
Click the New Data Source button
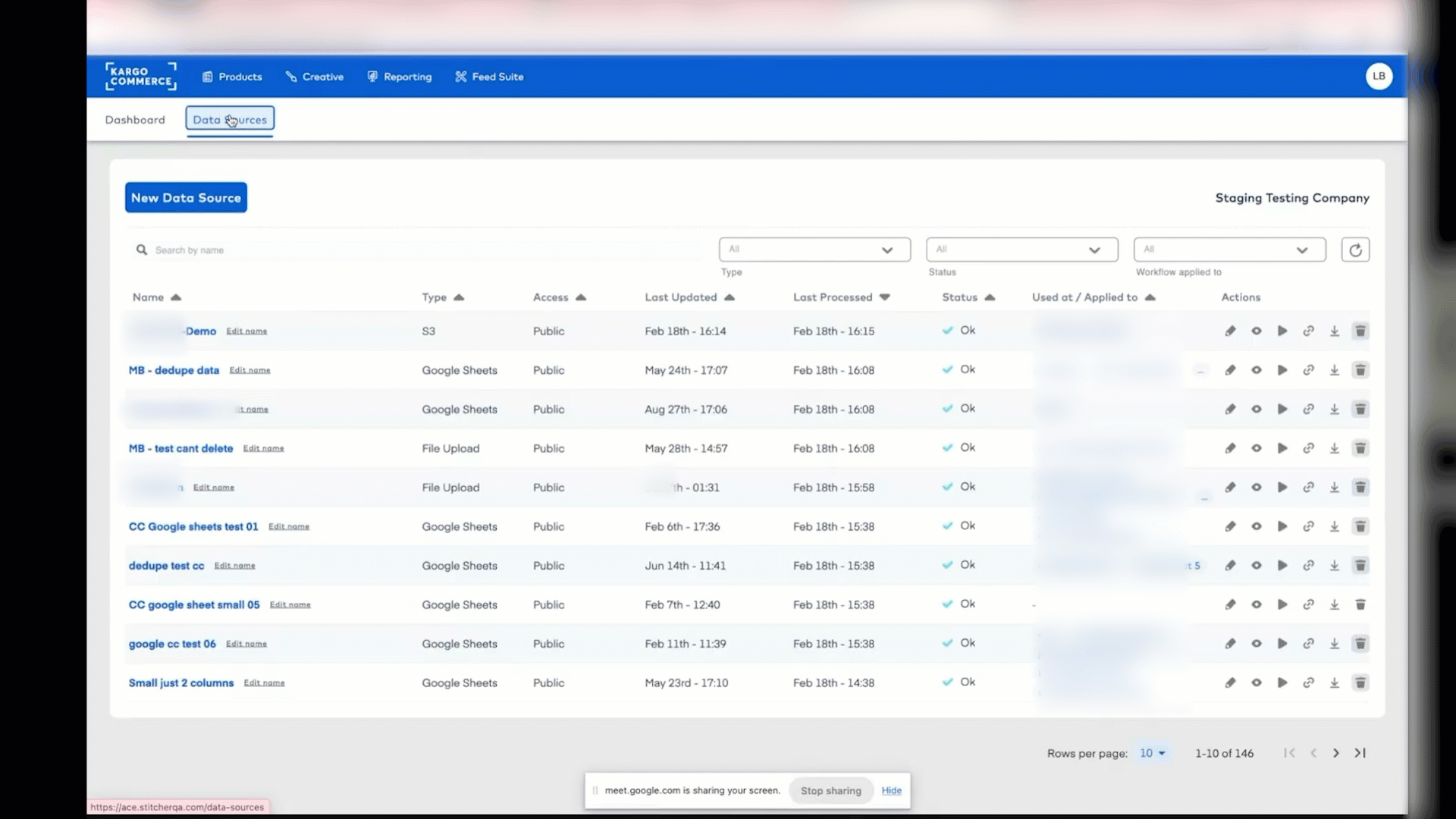185,197
